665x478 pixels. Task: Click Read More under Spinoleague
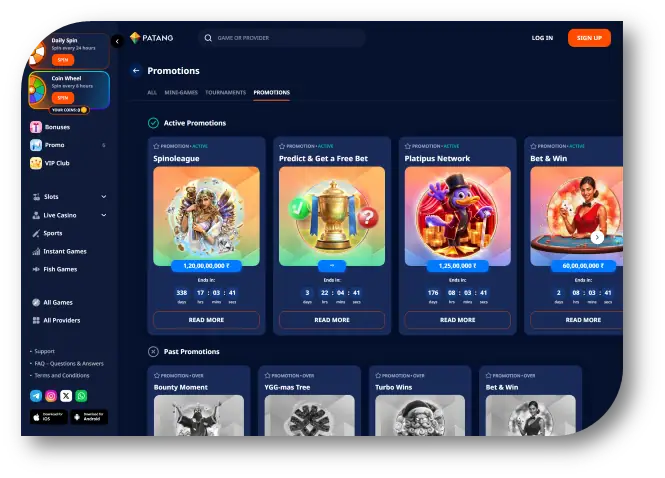[206, 320]
